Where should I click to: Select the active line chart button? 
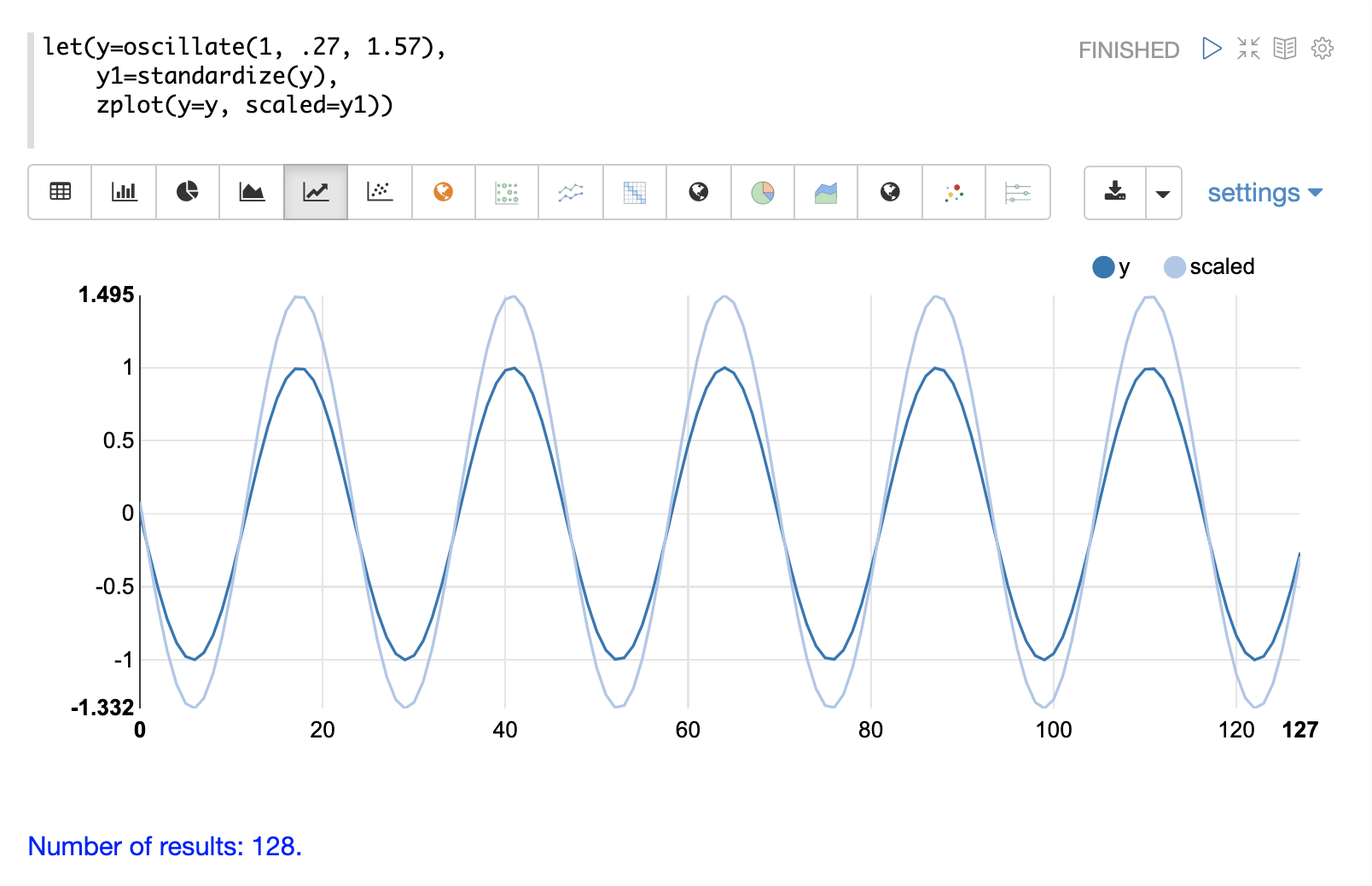pos(316,192)
